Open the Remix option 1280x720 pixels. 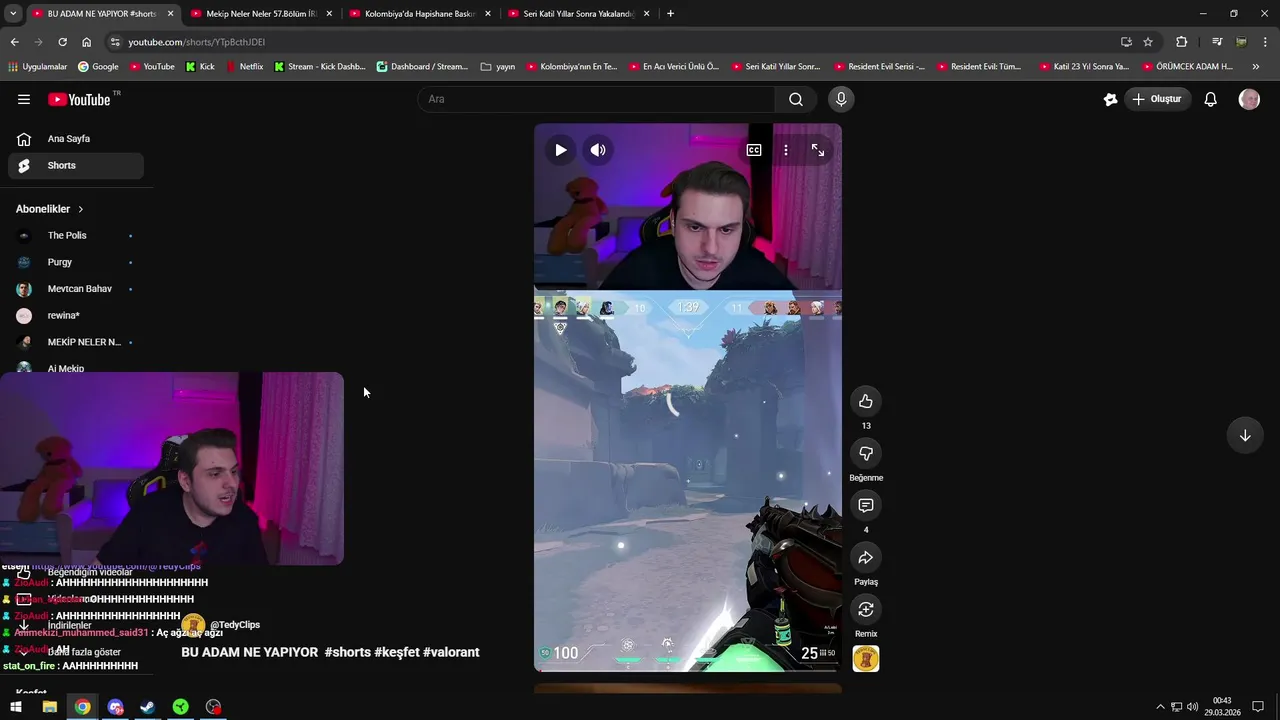(866, 609)
